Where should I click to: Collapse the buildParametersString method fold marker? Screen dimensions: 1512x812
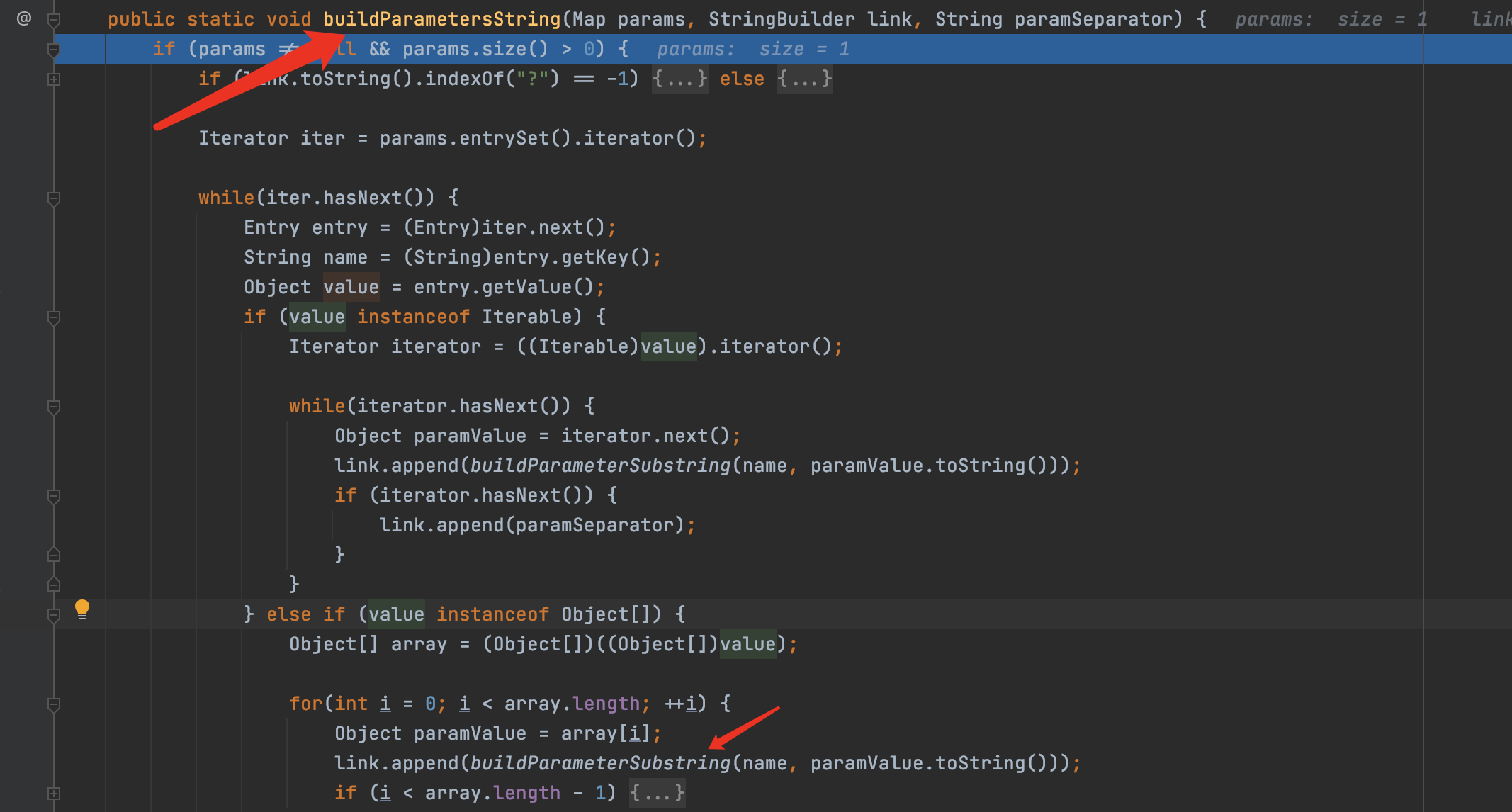pyautogui.click(x=54, y=19)
